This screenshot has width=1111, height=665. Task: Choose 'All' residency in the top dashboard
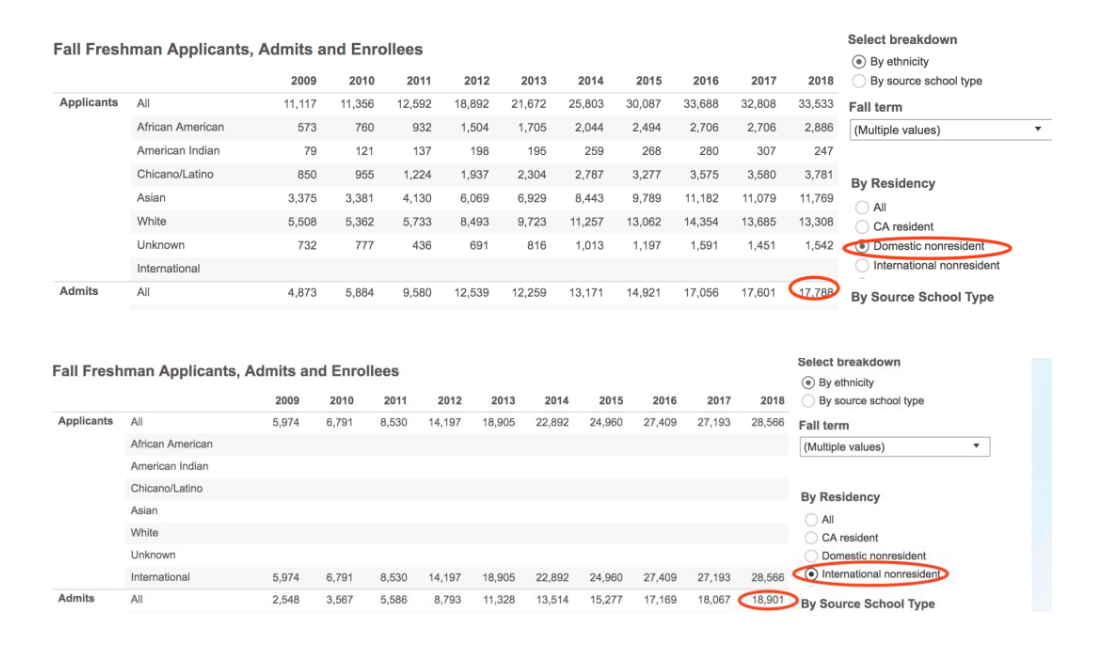coord(860,207)
